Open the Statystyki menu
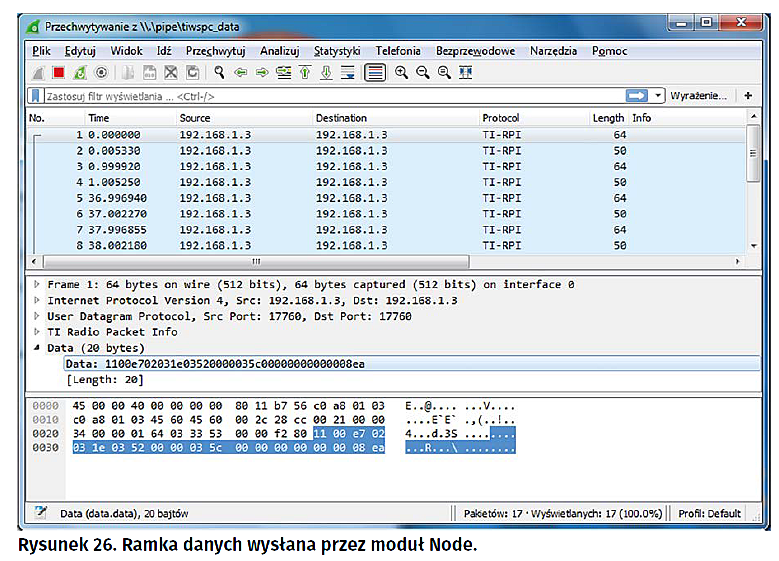 coord(336,51)
